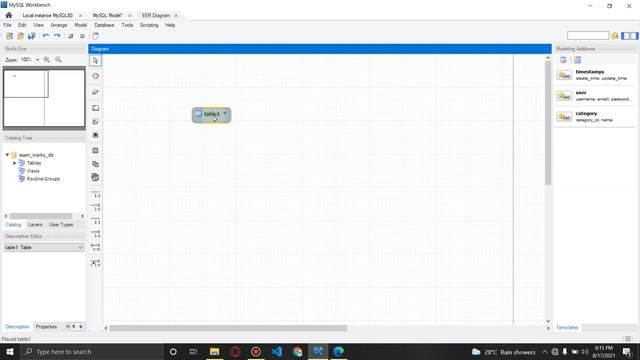Viewport: 640px width, 360px height.
Task: Click the Home tab icon
Action: tap(9, 15)
